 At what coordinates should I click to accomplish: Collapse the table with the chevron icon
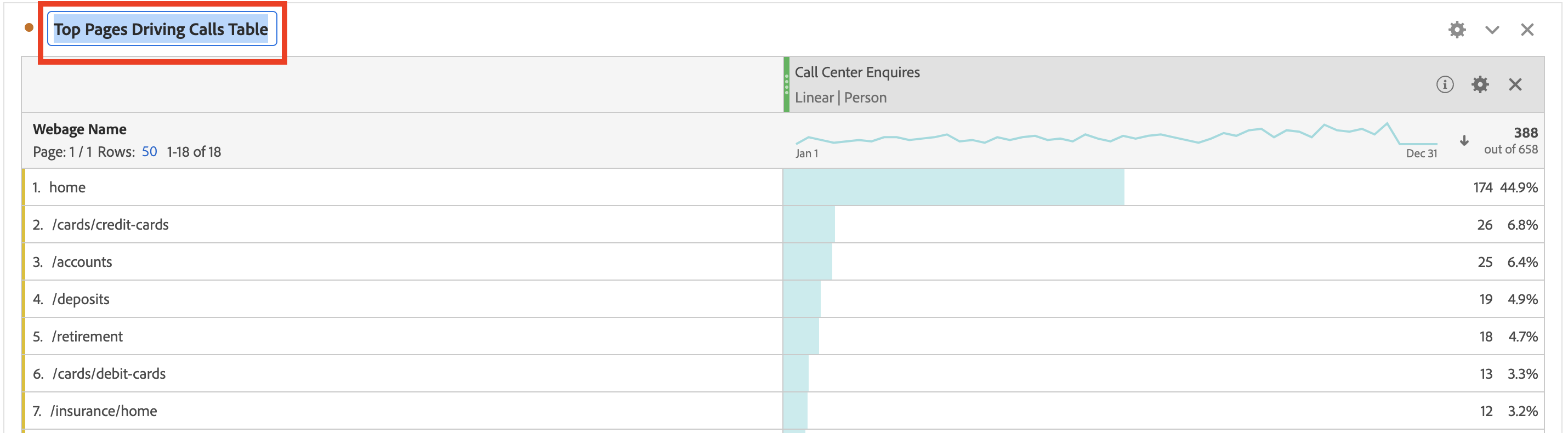coord(1492,30)
